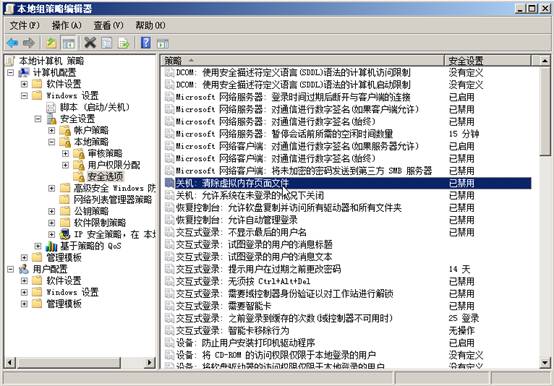Select first DCOM 计算机访问限制 policy row
This screenshot has height=386, width=554.
[x=293, y=73]
